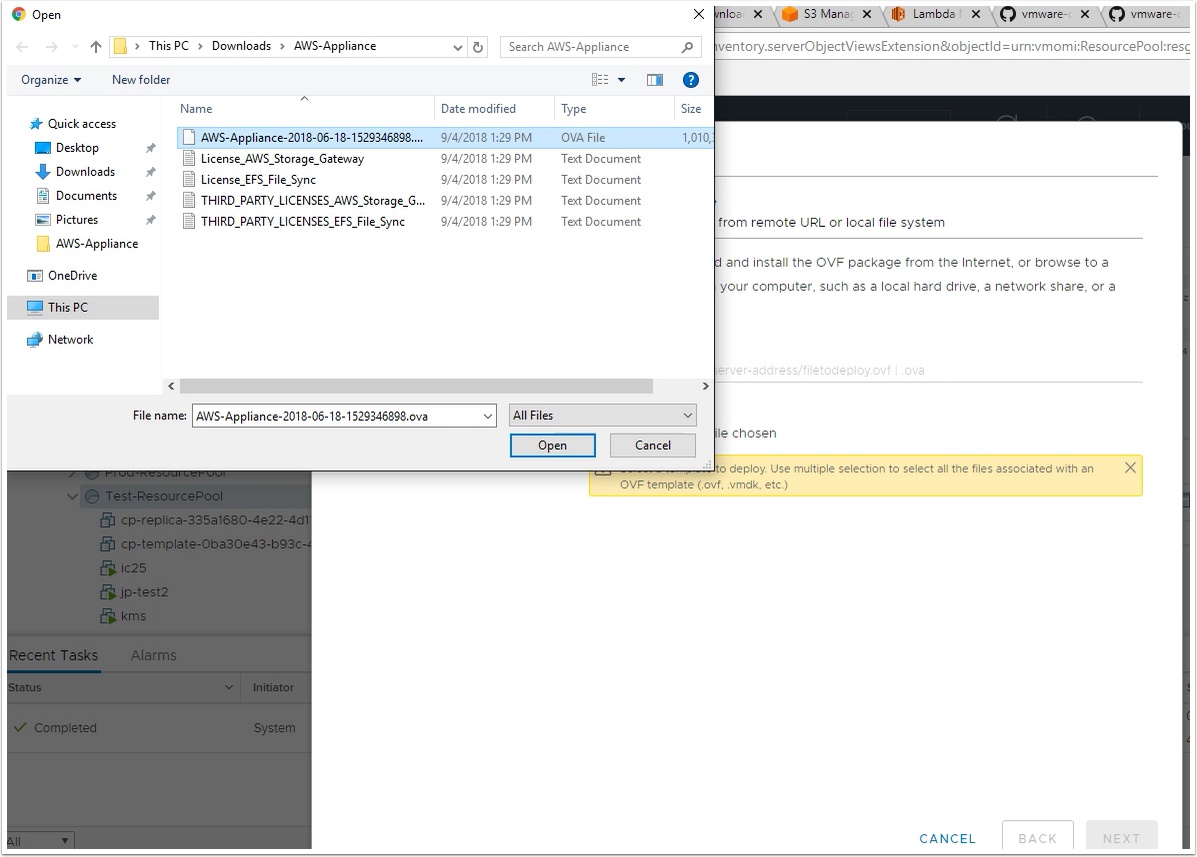Select This PC in the navigation pane
Image resolution: width=1197 pixels, height=857 pixels.
(x=82, y=308)
